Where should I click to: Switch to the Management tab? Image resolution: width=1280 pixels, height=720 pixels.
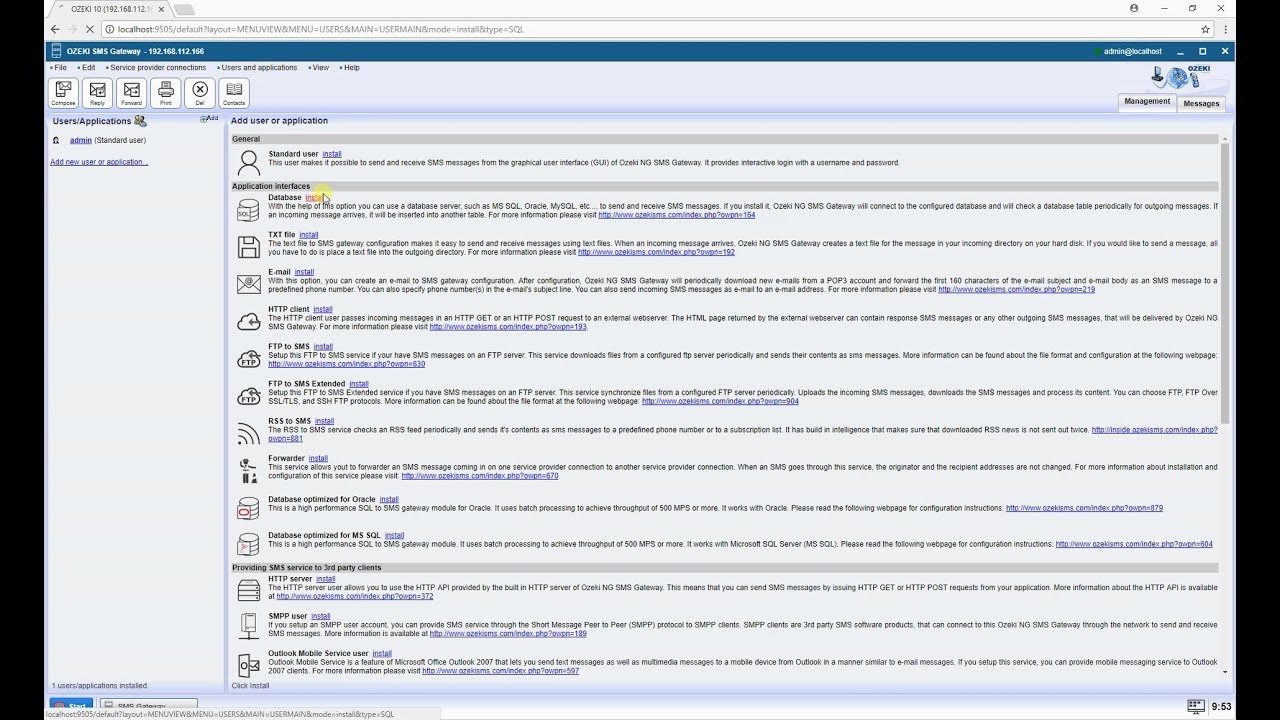click(1147, 101)
